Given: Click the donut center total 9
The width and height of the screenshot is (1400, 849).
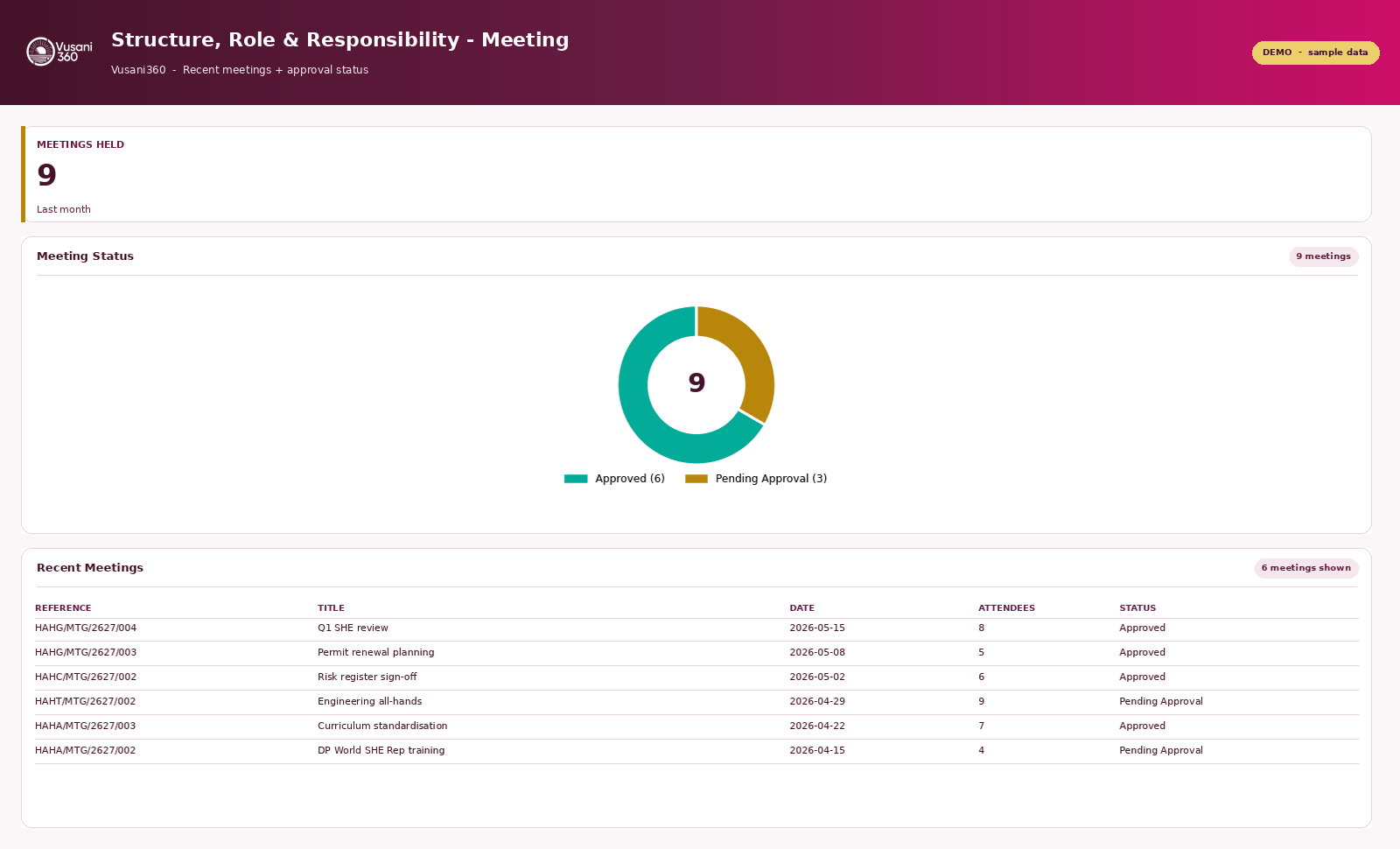Looking at the screenshot, I should tap(696, 383).
